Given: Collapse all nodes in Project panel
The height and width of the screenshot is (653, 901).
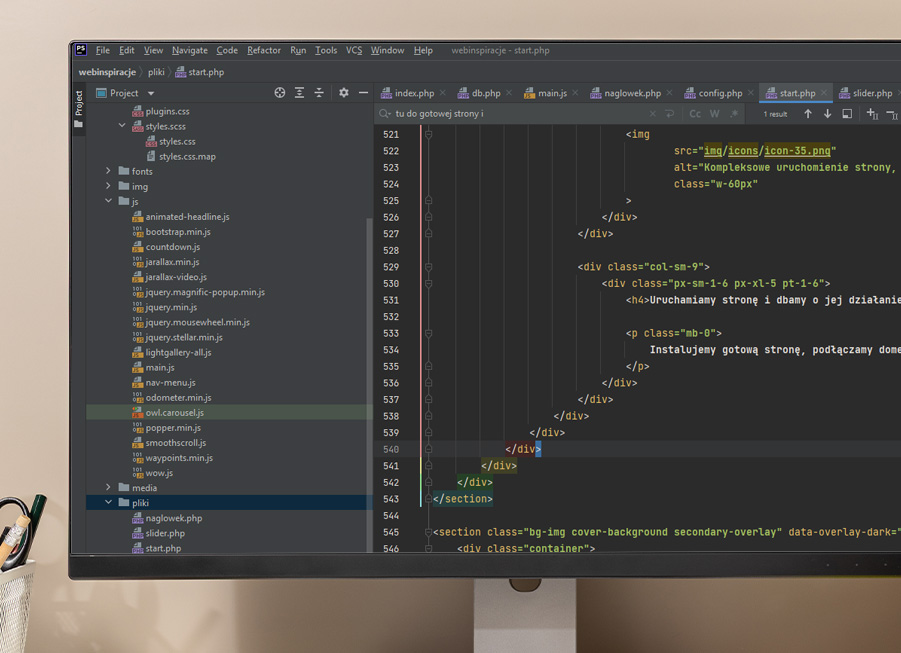Looking at the screenshot, I should tap(319, 93).
